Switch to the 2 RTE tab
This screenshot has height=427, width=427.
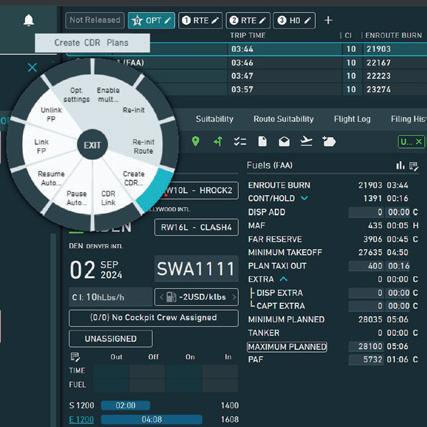tap(248, 21)
